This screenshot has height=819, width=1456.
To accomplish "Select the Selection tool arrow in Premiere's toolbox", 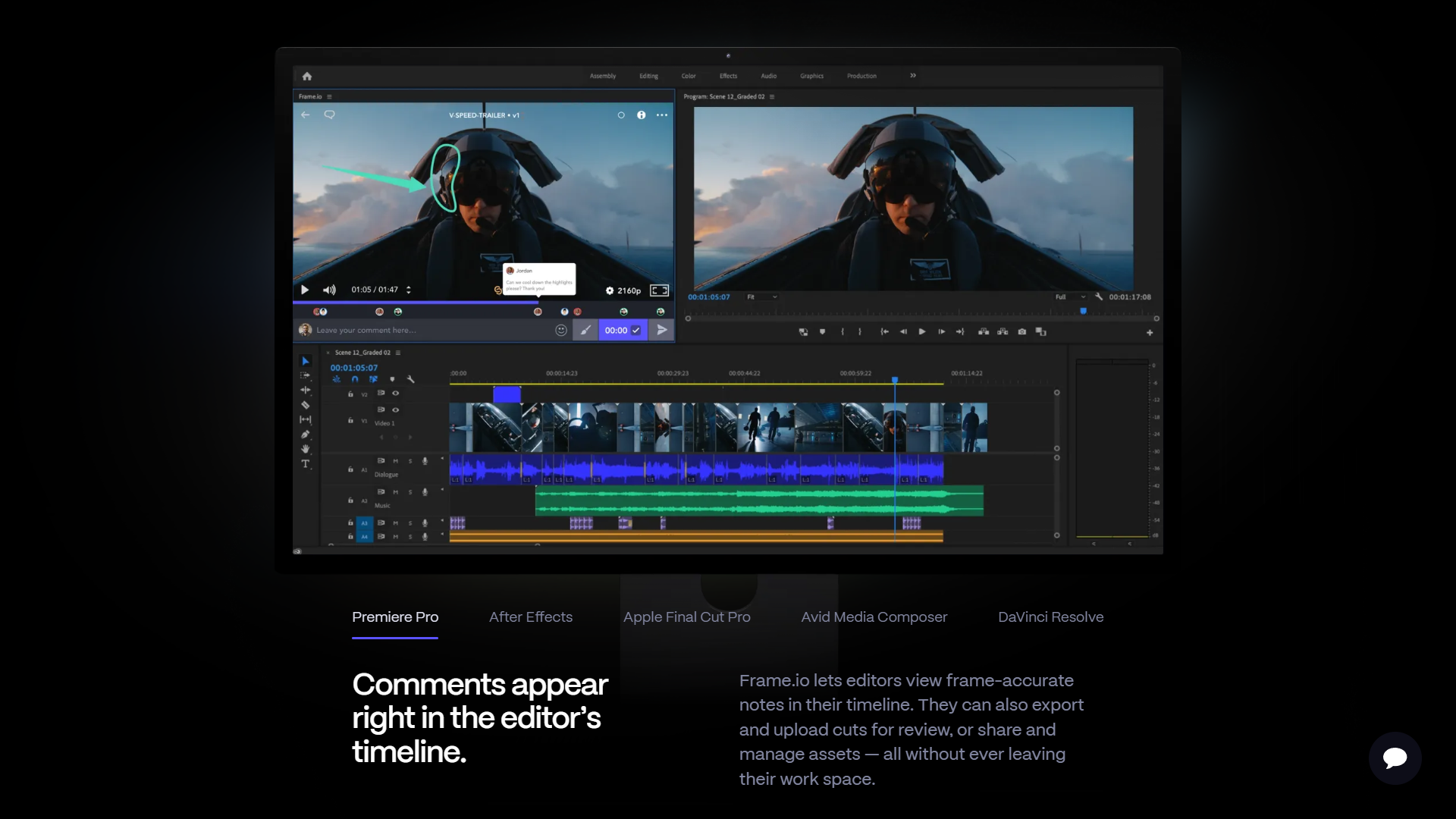I will pyautogui.click(x=306, y=361).
